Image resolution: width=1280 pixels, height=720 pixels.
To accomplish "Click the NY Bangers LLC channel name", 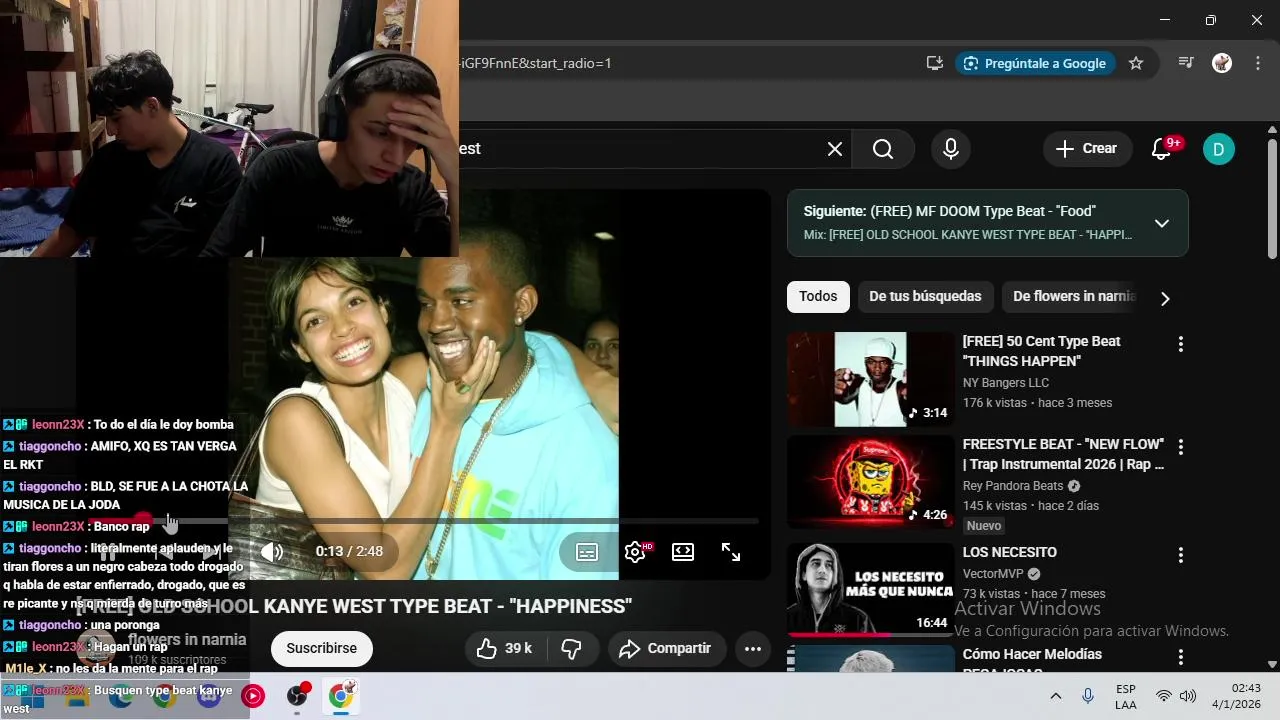I will (1006, 383).
